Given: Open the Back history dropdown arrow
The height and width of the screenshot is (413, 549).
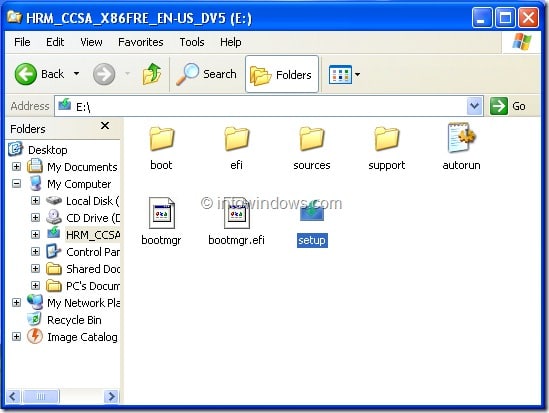Looking at the screenshot, I should [76, 74].
